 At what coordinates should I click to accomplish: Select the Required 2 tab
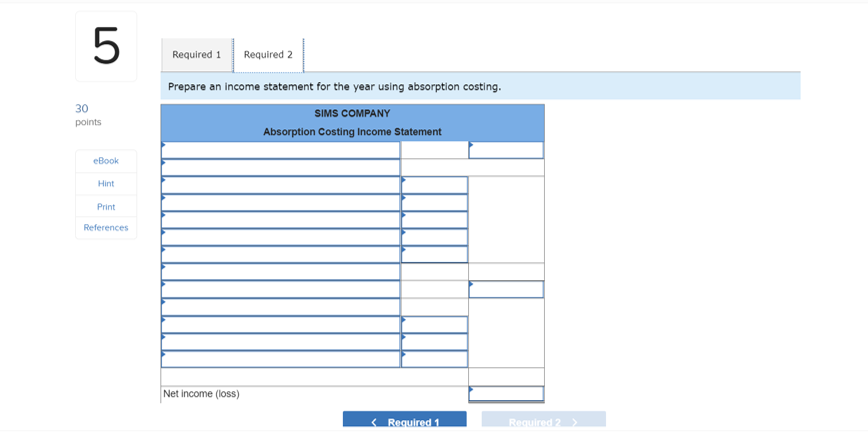(x=268, y=55)
